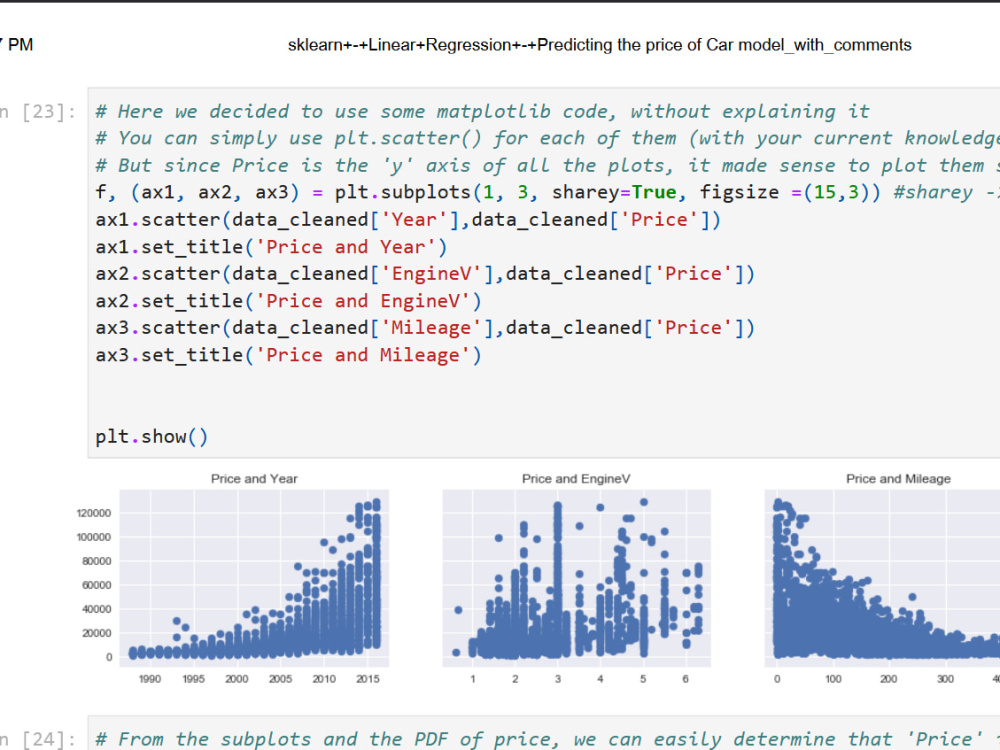The image size is (1000, 750).
Task: Click the ax2.scatter EngineV code line
Action: [425, 274]
